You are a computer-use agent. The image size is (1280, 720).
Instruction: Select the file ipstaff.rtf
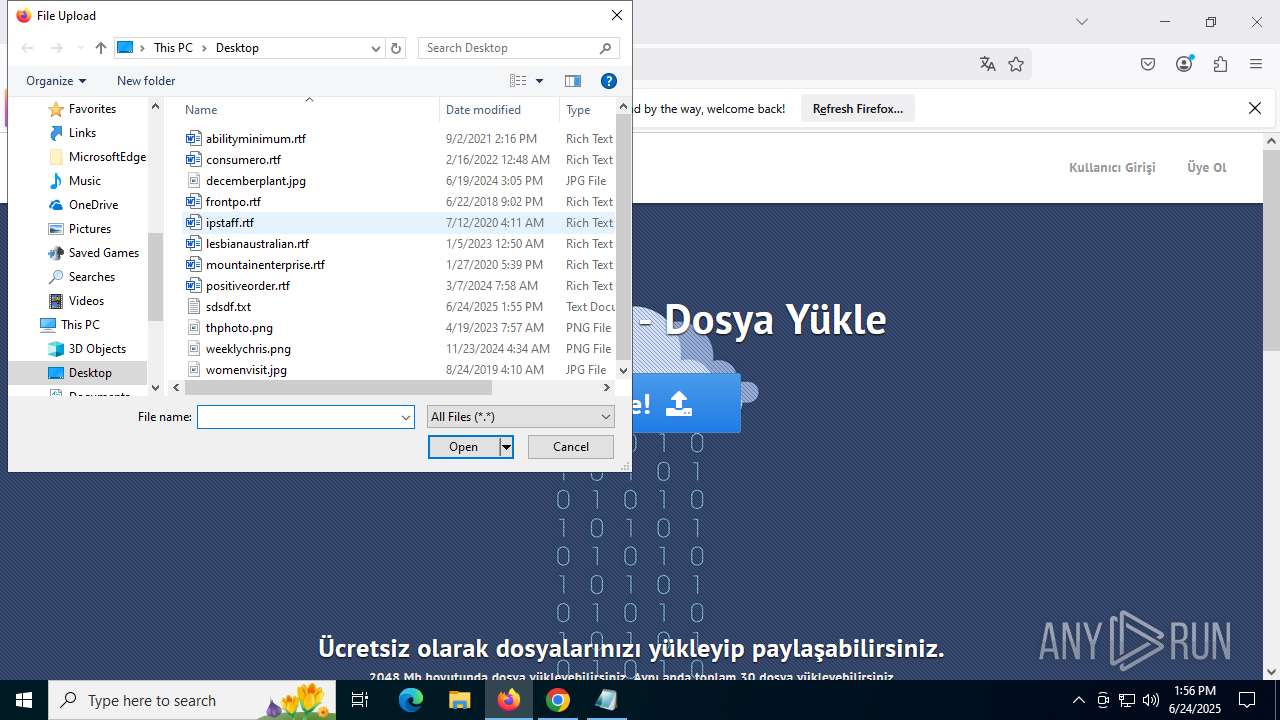(230, 223)
